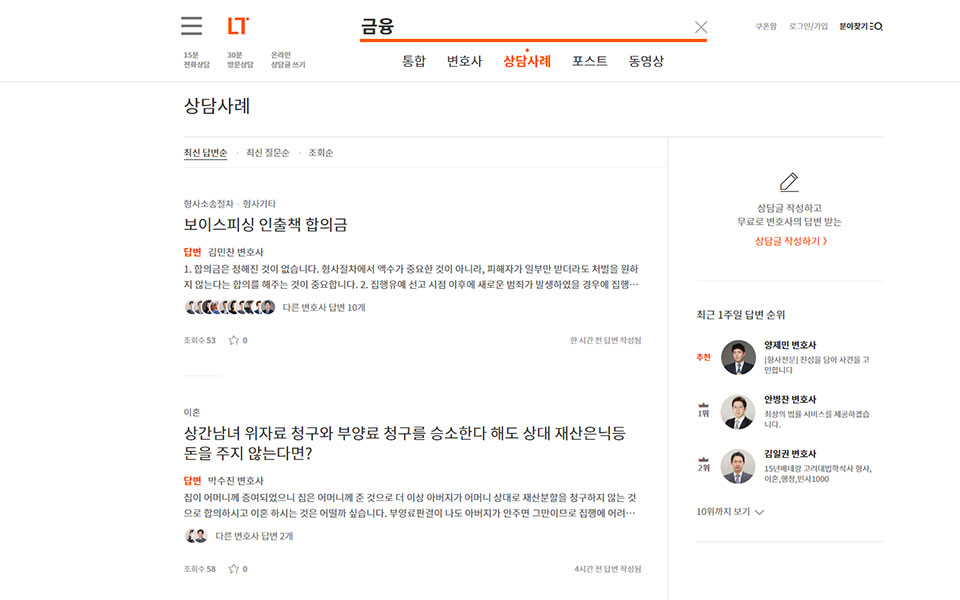Click lawyer avatars under voice phishing answer

point(230,307)
